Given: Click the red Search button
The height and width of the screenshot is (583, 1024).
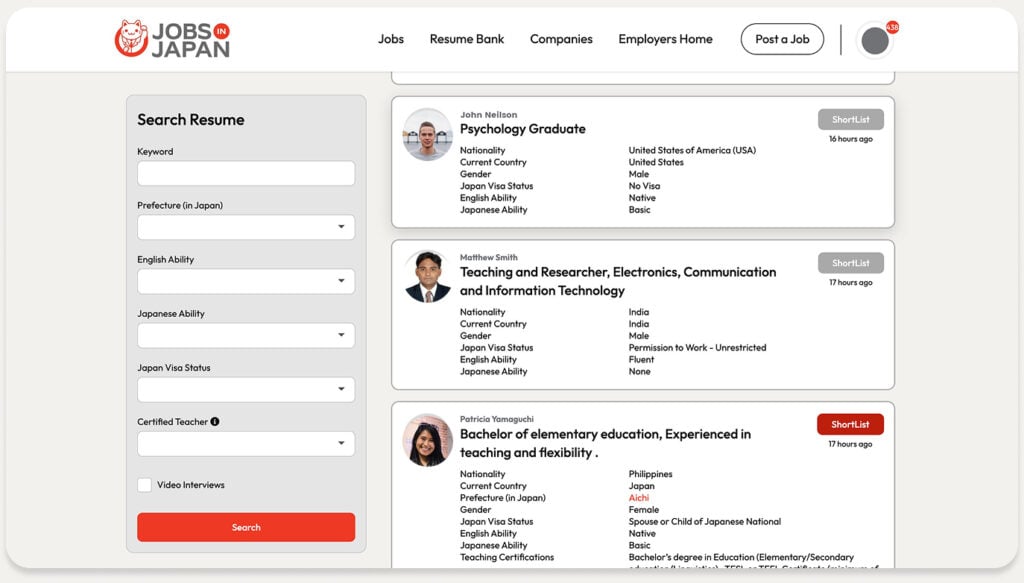Looking at the screenshot, I should 246,528.
